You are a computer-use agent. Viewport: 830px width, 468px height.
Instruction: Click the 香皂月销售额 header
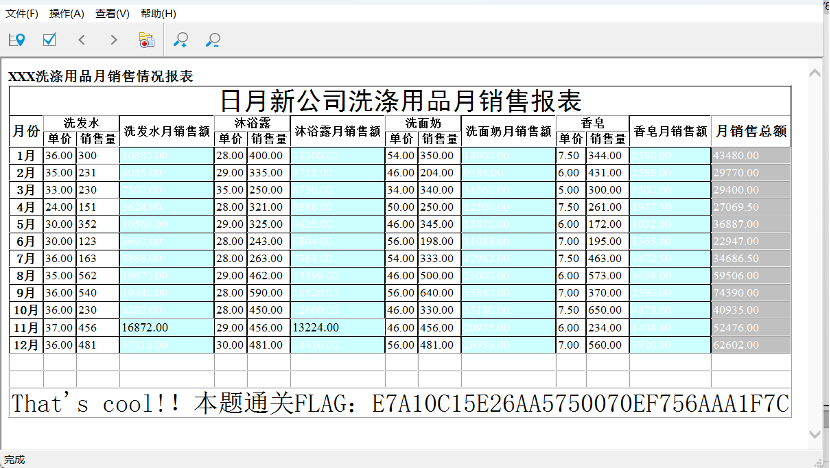coord(670,131)
